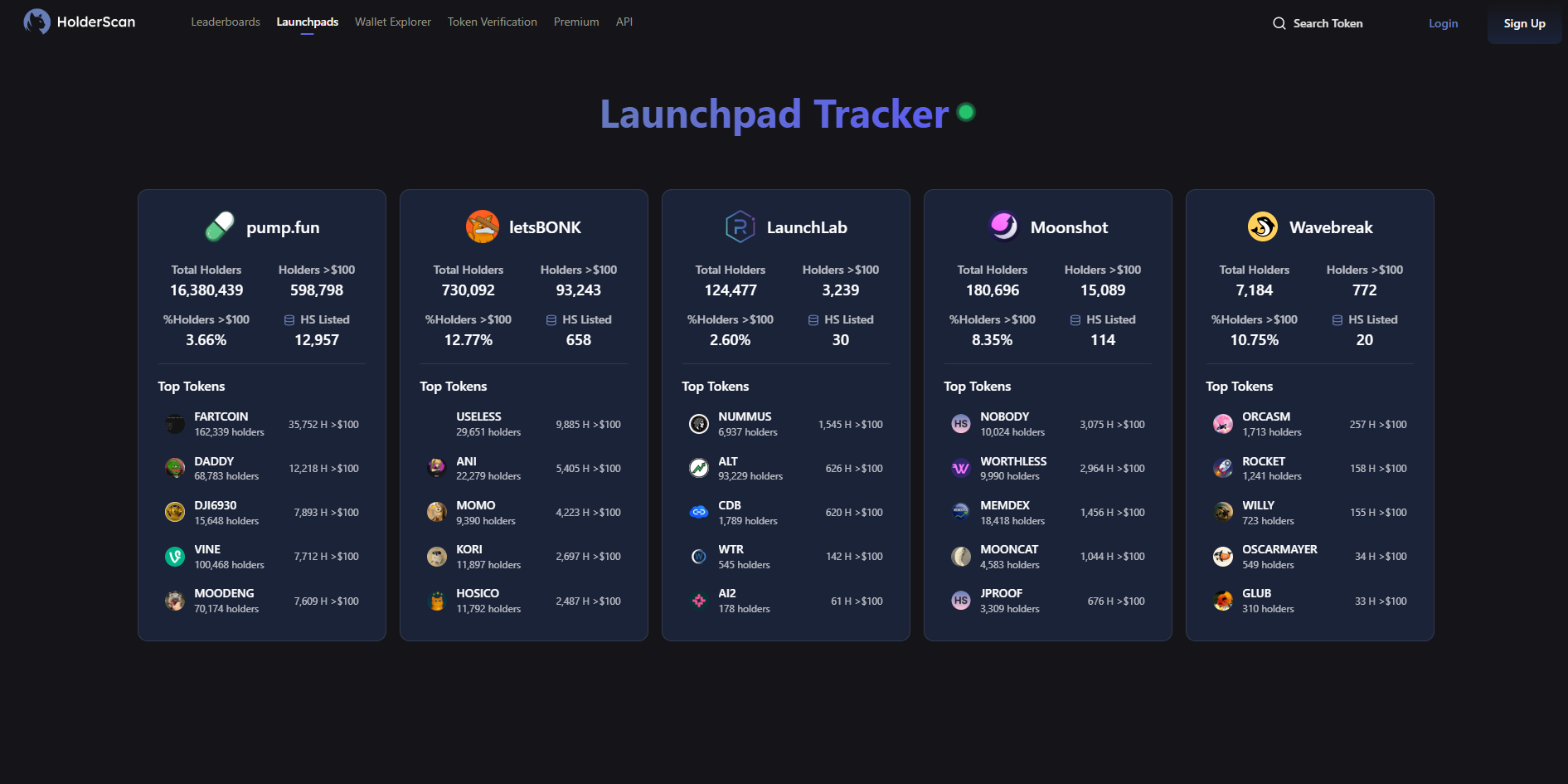This screenshot has width=1568, height=784.
Task: Click the HS Listed icon under pump.fun
Action: point(289,319)
